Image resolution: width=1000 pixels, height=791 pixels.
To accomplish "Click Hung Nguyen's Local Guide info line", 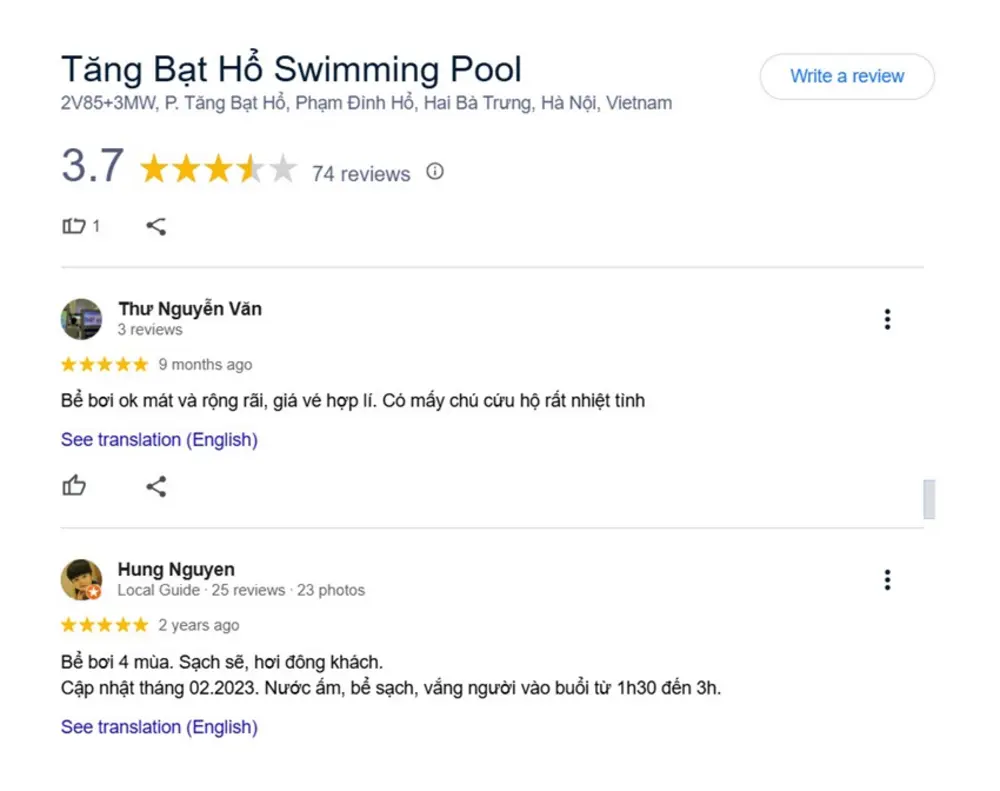I will pos(241,590).
